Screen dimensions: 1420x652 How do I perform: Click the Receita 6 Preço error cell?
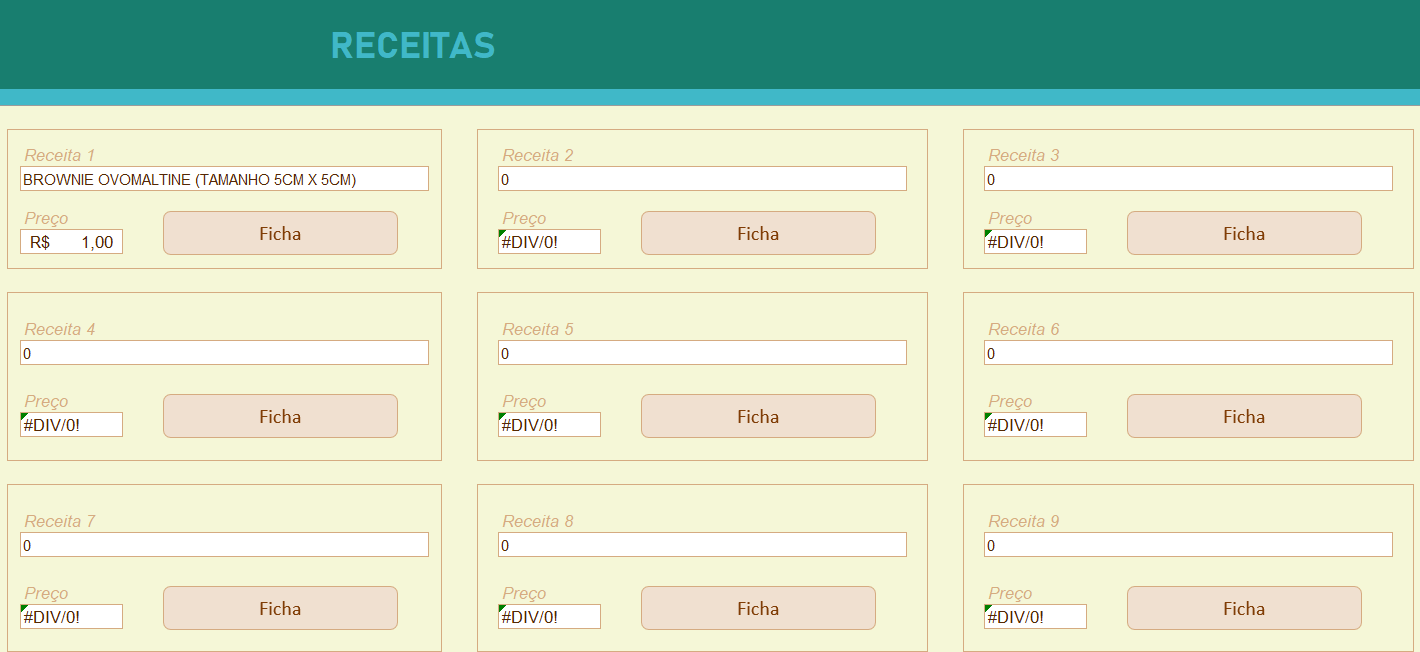coord(1035,425)
